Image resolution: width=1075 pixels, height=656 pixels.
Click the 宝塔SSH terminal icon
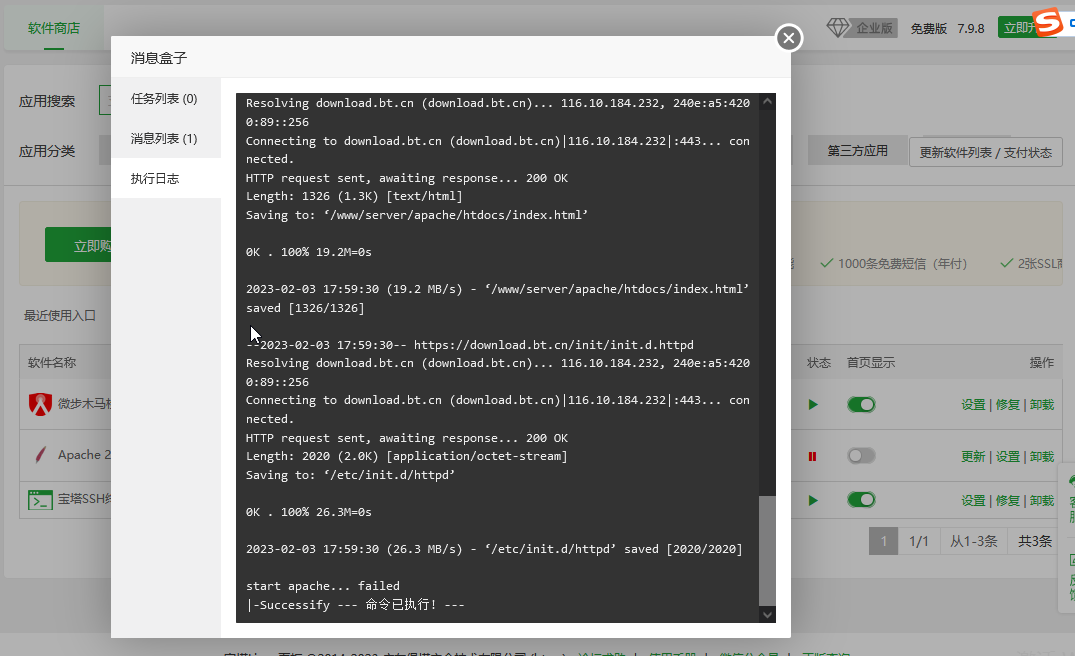40,500
